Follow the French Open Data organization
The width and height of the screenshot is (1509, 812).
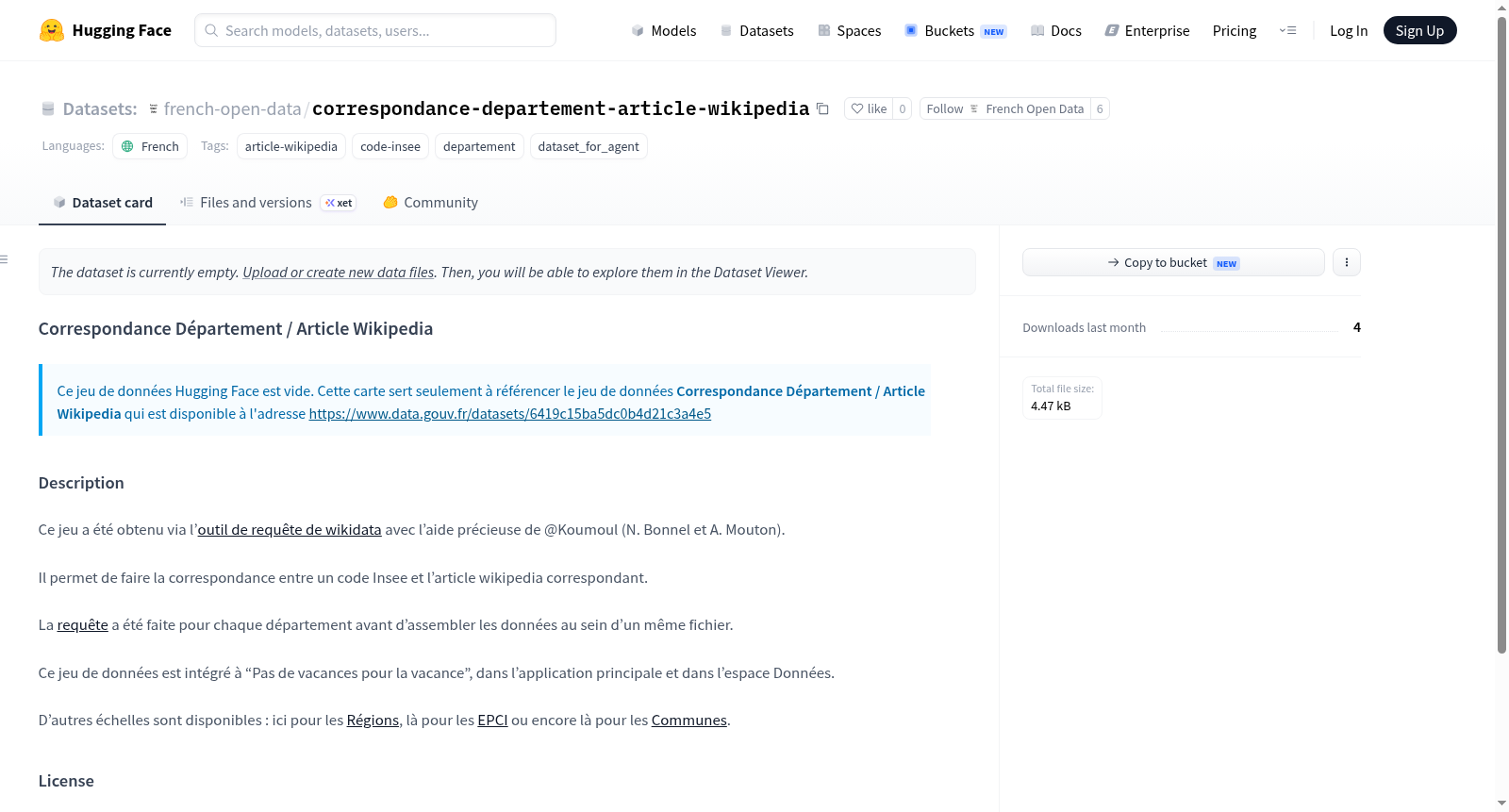tap(1004, 108)
